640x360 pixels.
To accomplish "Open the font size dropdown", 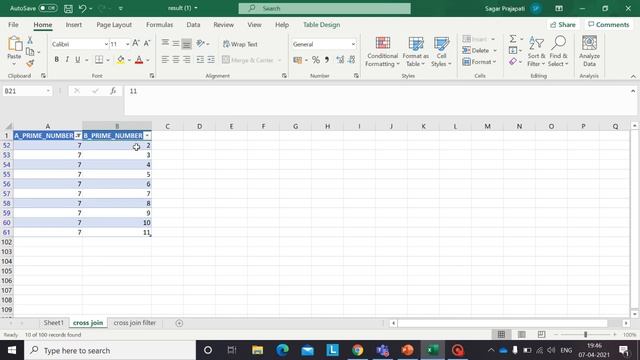I will pyautogui.click(x=127, y=44).
